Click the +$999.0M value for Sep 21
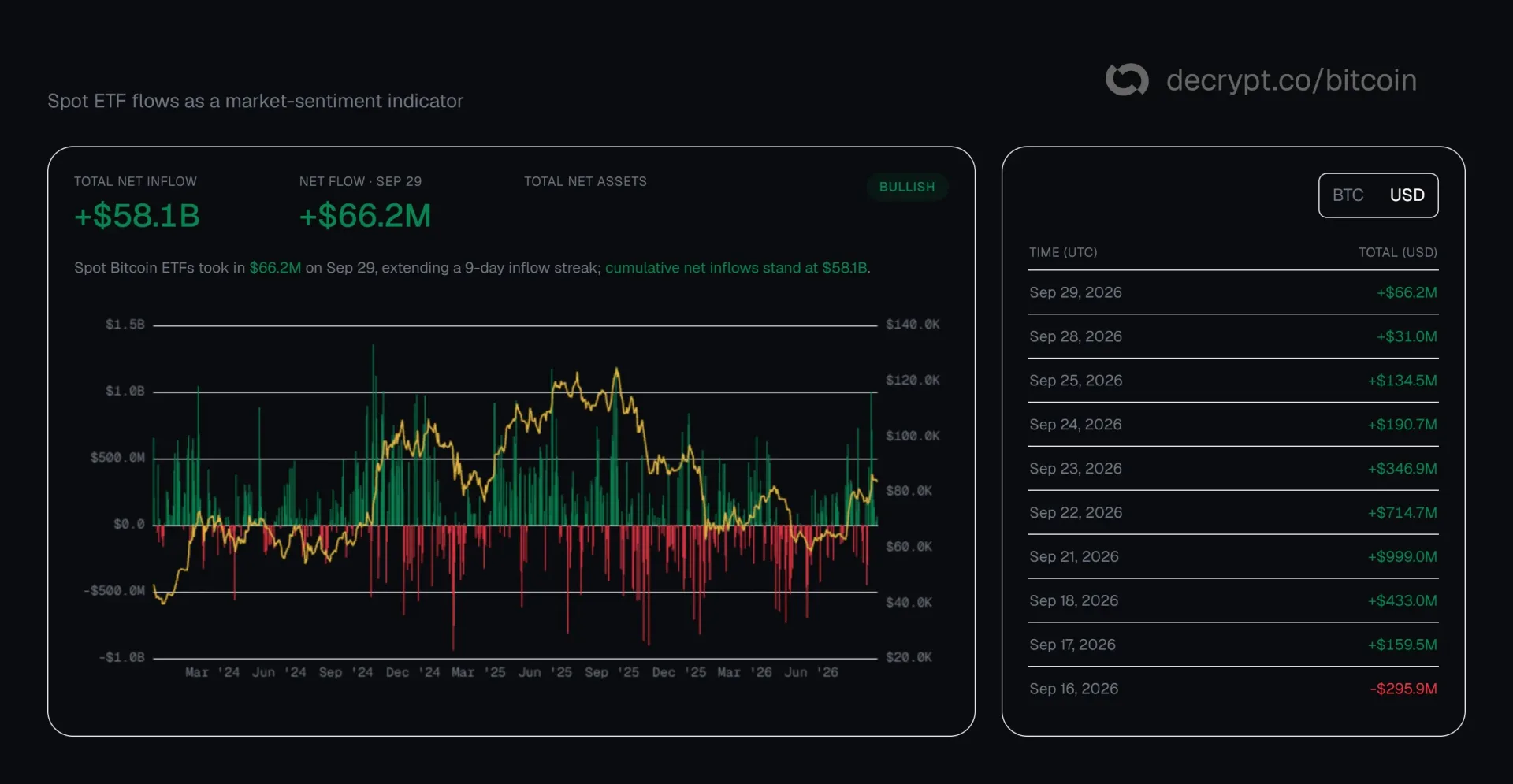Viewport: 1513px width, 784px height. click(1403, 557)
